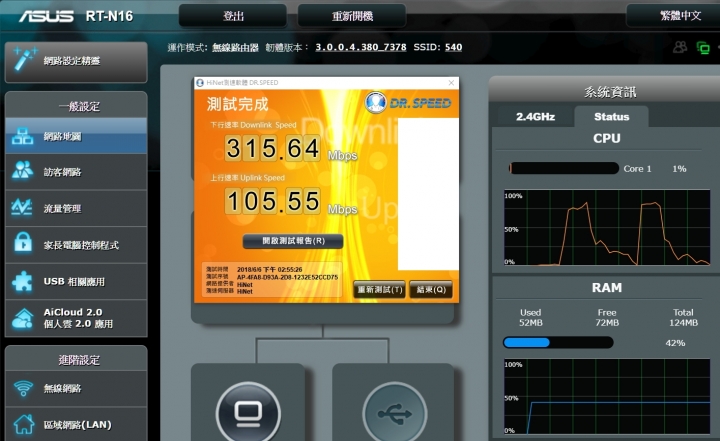Click the wireless Wi-Fi signal icon
Screen dimensions: 720x441
pyautogui.click(x=23, y=388)
